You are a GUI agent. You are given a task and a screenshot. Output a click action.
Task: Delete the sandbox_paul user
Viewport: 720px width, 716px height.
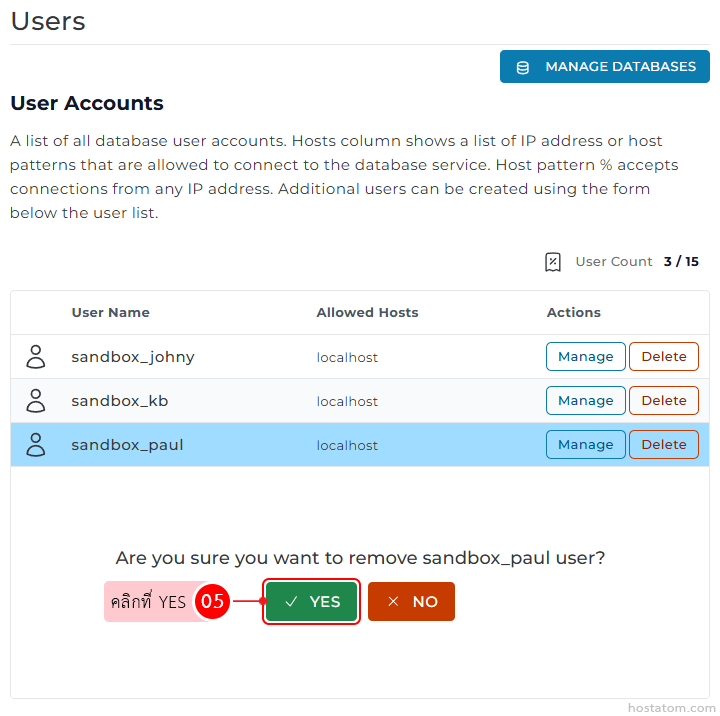(664, 445)
